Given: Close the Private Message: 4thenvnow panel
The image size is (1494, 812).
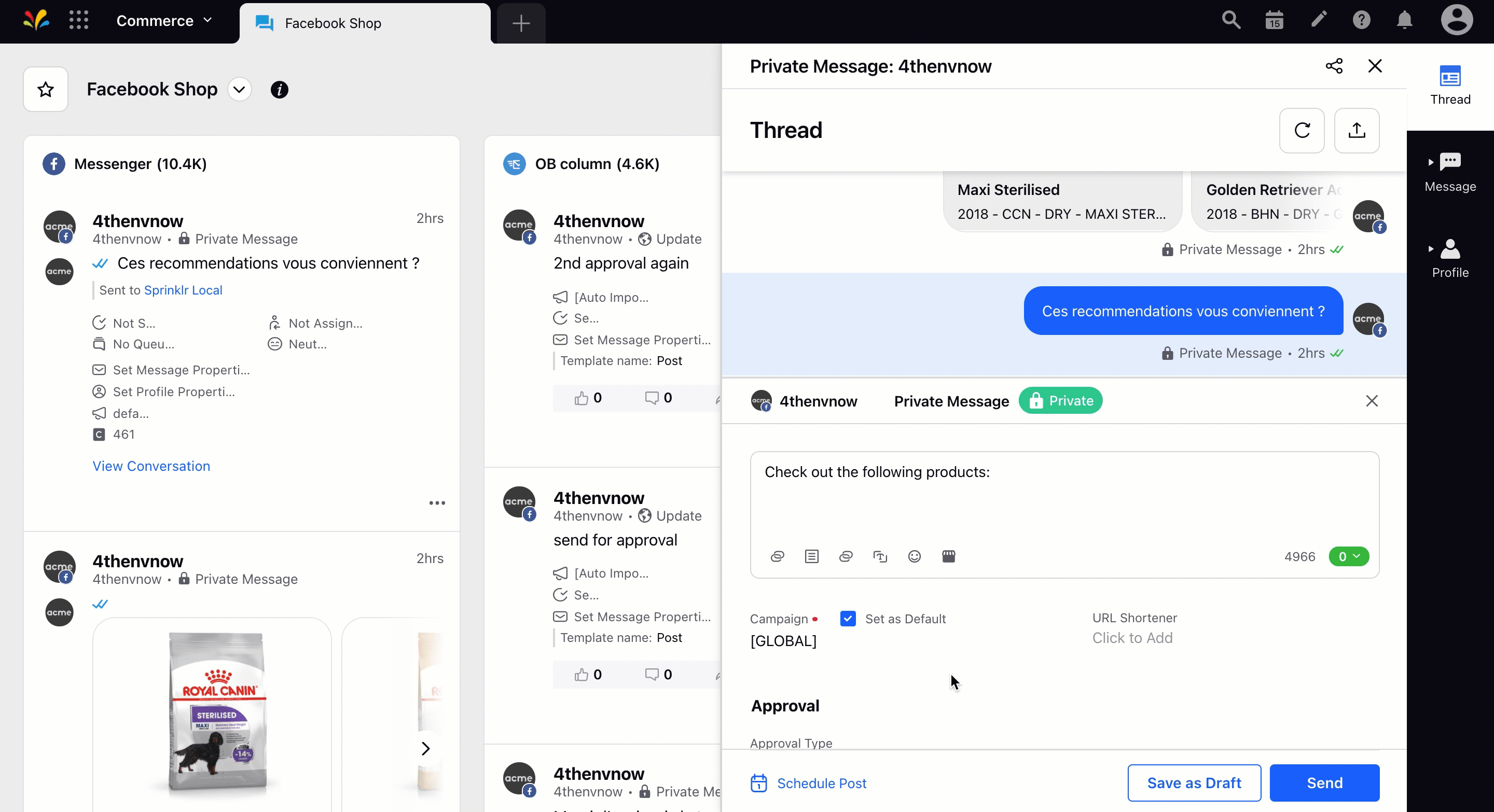Looking at the screenshot, I should point(1375,66).
